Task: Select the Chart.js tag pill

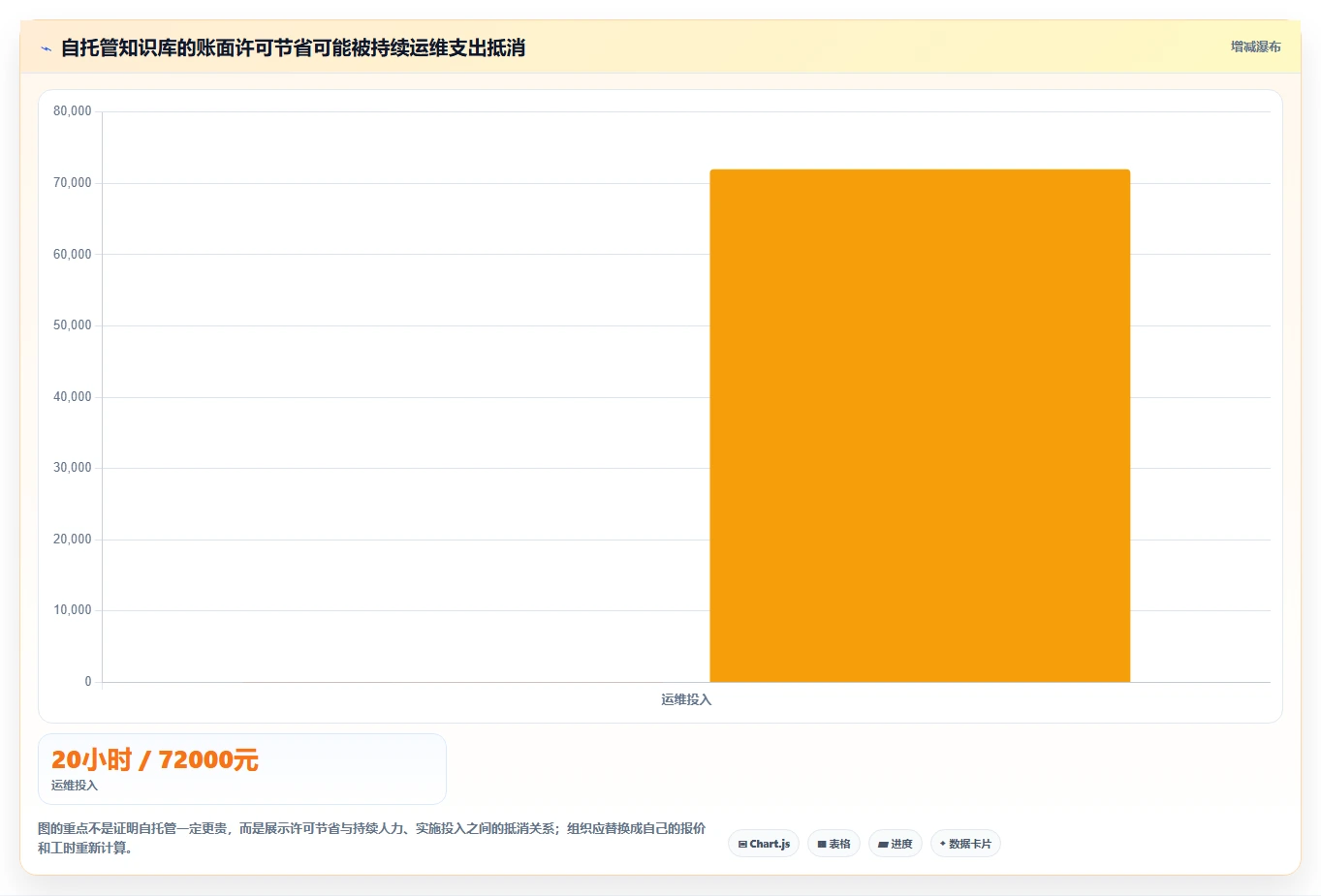Action: coord(764,844)
